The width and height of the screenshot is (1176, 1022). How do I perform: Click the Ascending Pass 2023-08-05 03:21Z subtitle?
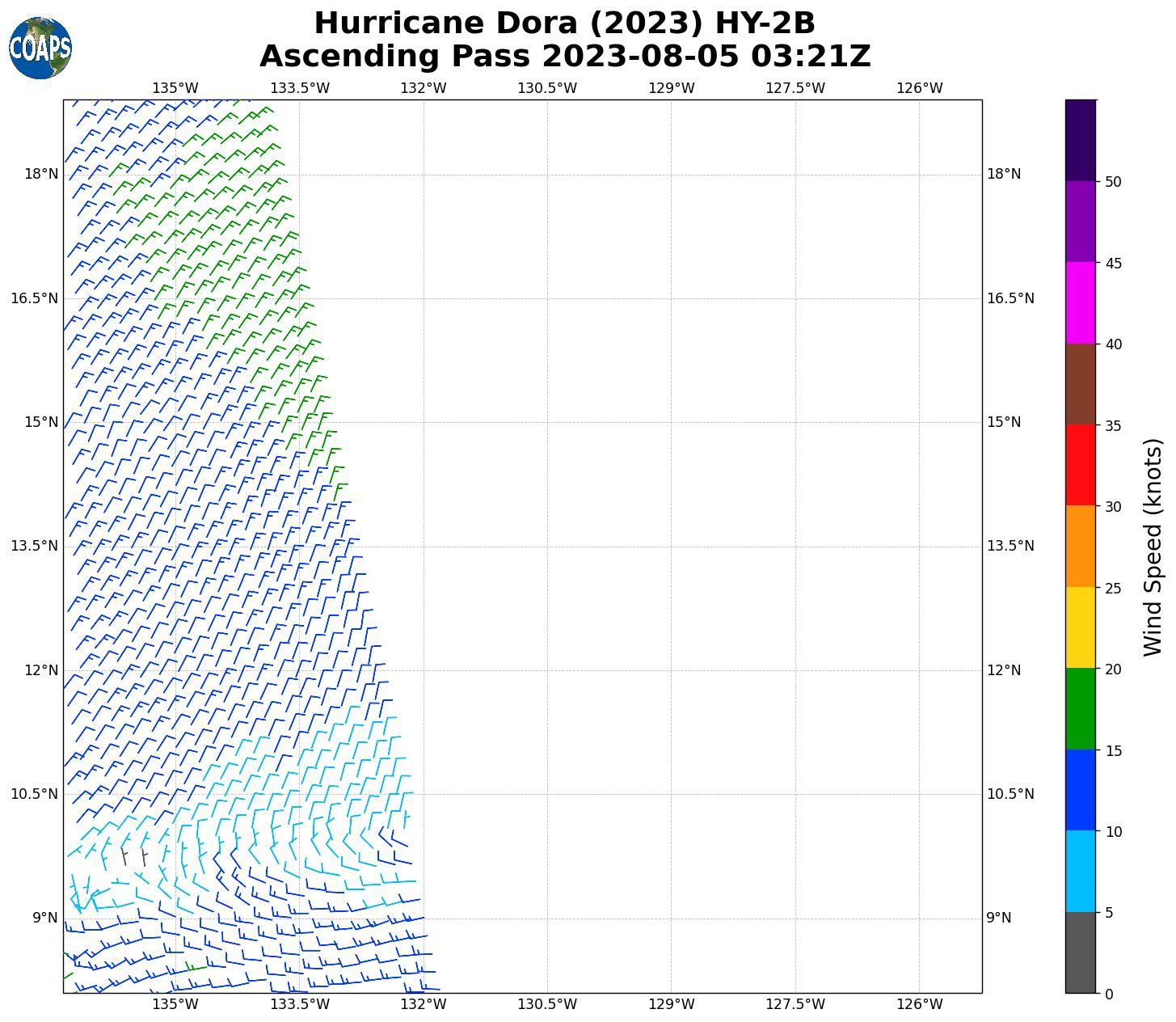coord(564,57)
